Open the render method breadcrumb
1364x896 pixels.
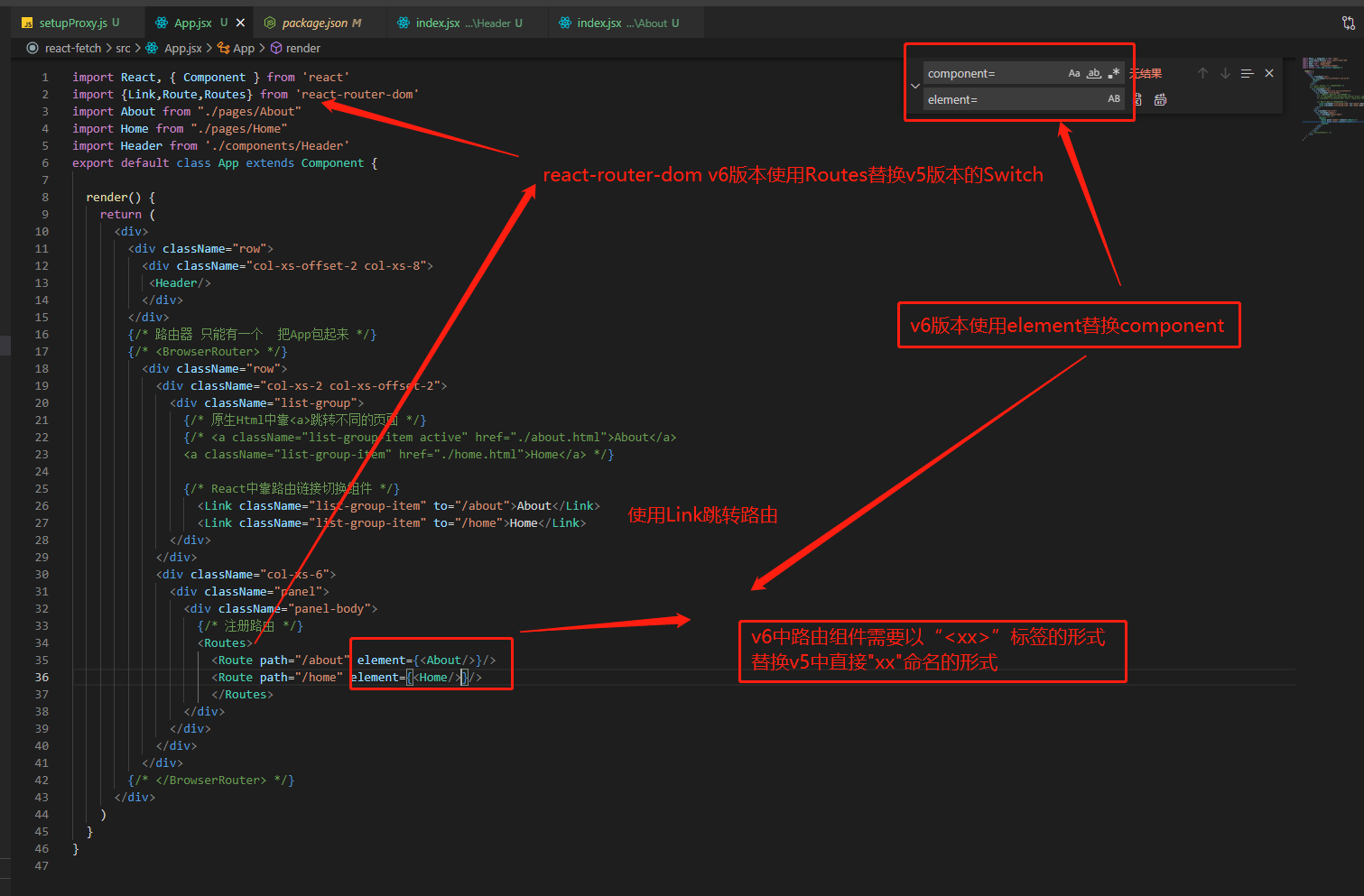coord(302,48)
